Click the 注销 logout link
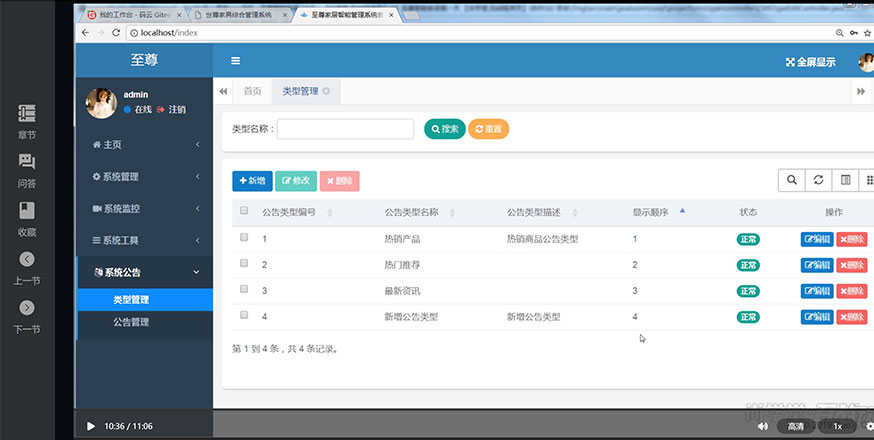 [172, 110]
